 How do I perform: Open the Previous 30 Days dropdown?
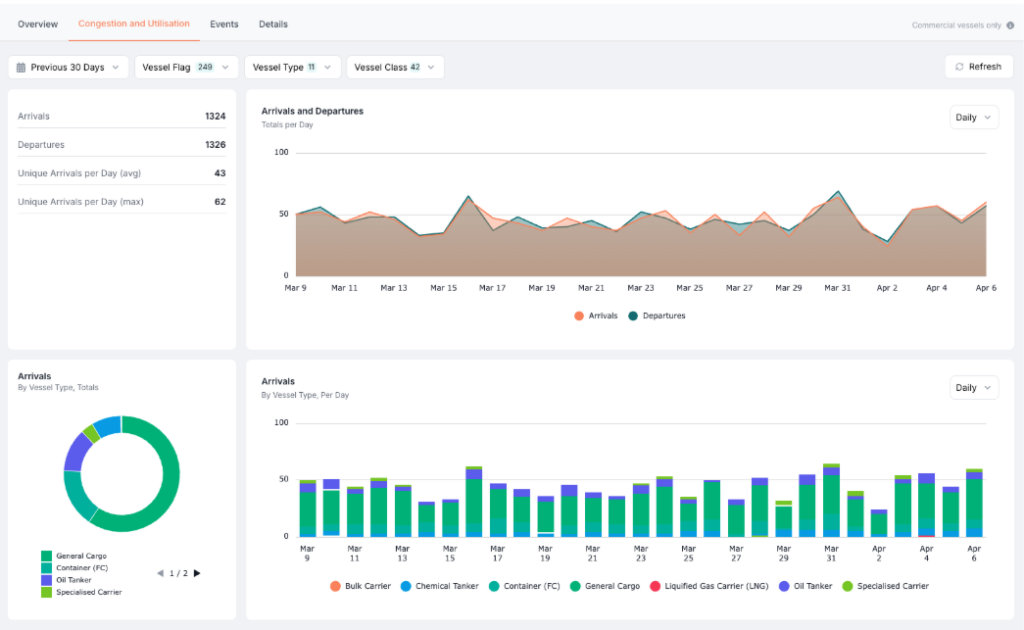(69, 67)
